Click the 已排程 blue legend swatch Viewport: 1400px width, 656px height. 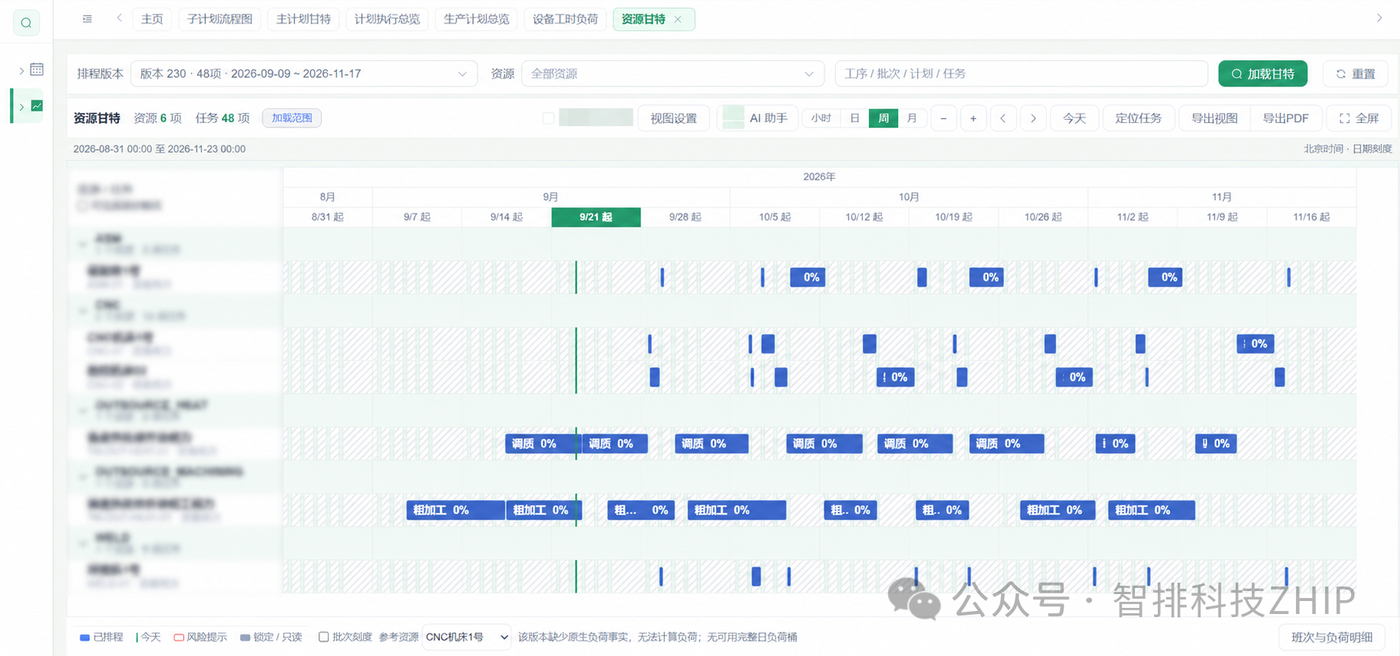tap(85, 637)
